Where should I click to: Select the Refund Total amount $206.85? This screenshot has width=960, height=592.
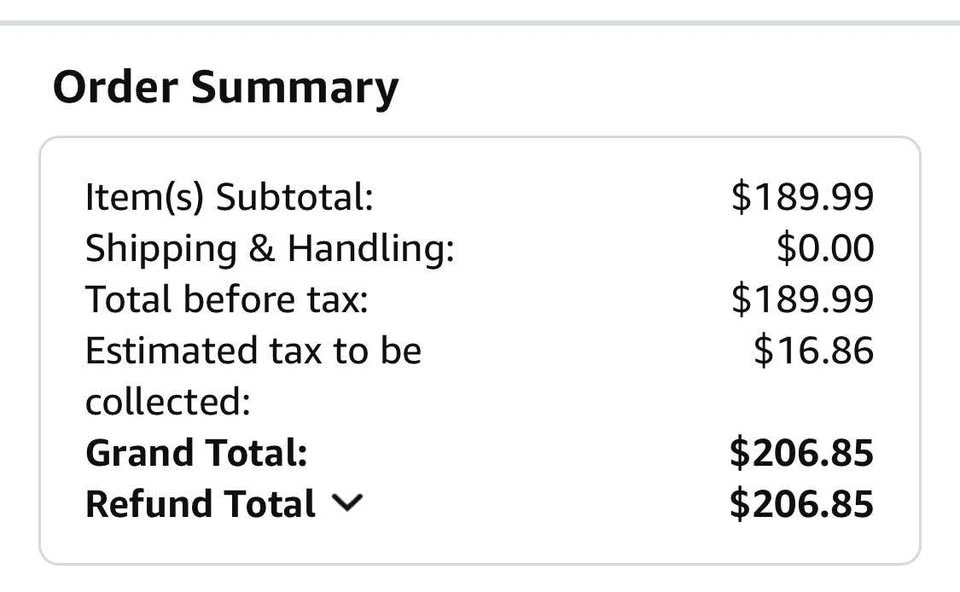801,504
